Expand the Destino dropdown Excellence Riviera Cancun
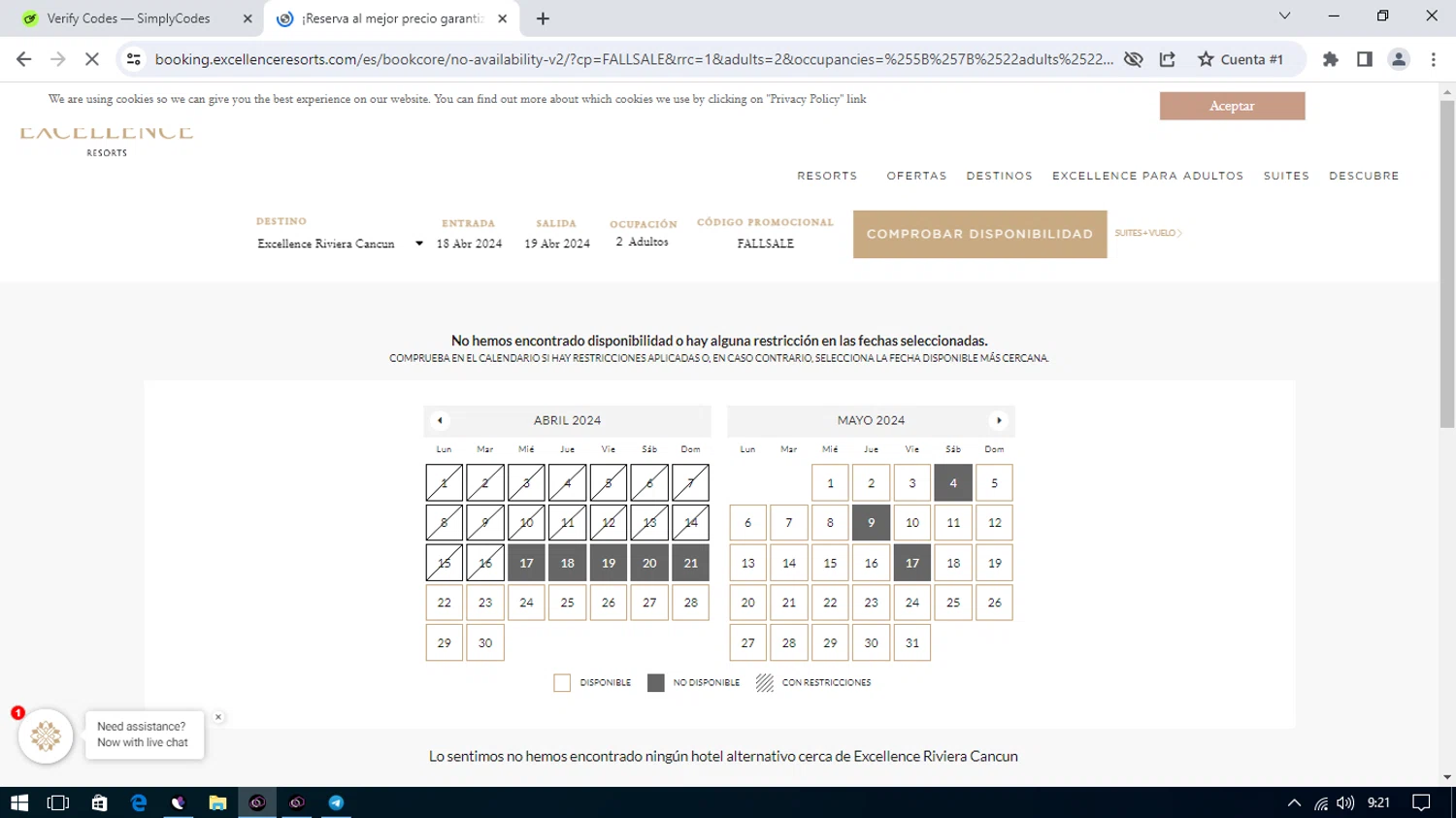Viewport: 1456px width, 818px height. (340, 244)
